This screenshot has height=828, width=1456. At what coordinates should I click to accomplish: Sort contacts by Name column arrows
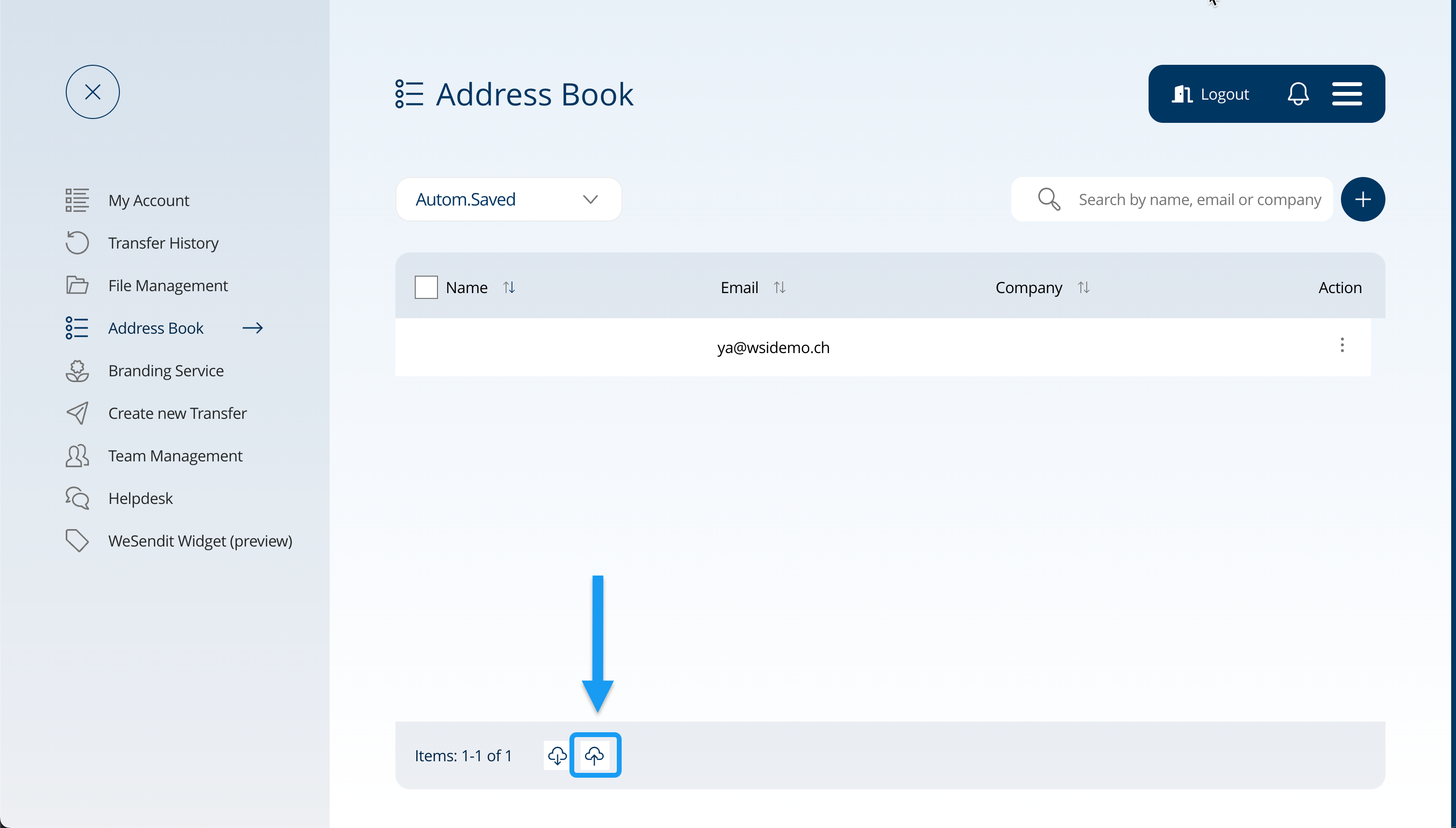pos(509,287)
